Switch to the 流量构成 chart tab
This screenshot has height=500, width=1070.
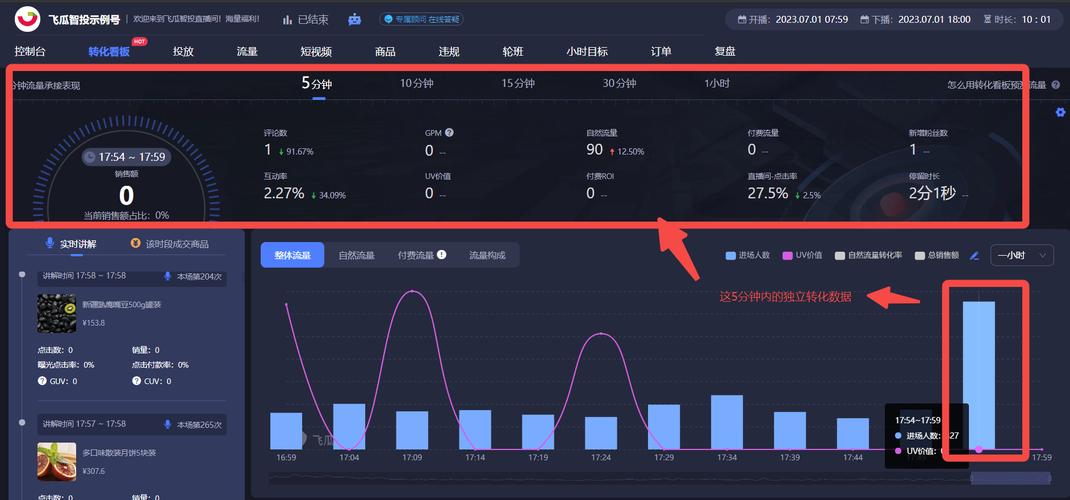coord(487,255)
